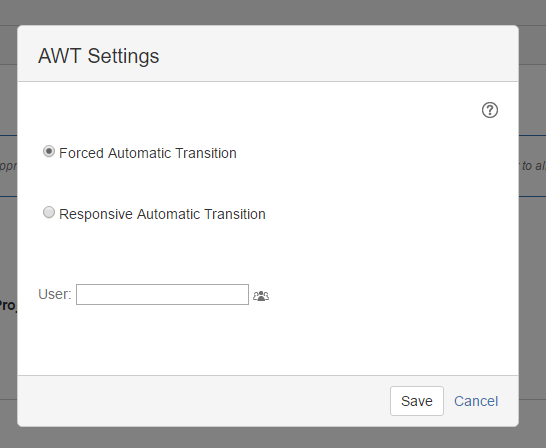
Task: Cancel the AWT Settings dialog
Action: (476, 401)
